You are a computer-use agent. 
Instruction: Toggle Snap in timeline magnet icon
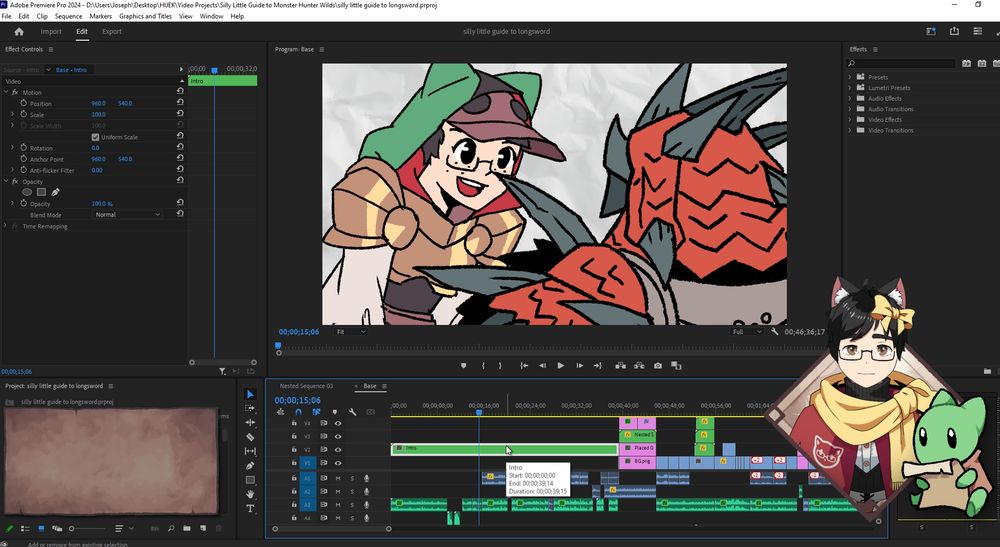[298, 412]
